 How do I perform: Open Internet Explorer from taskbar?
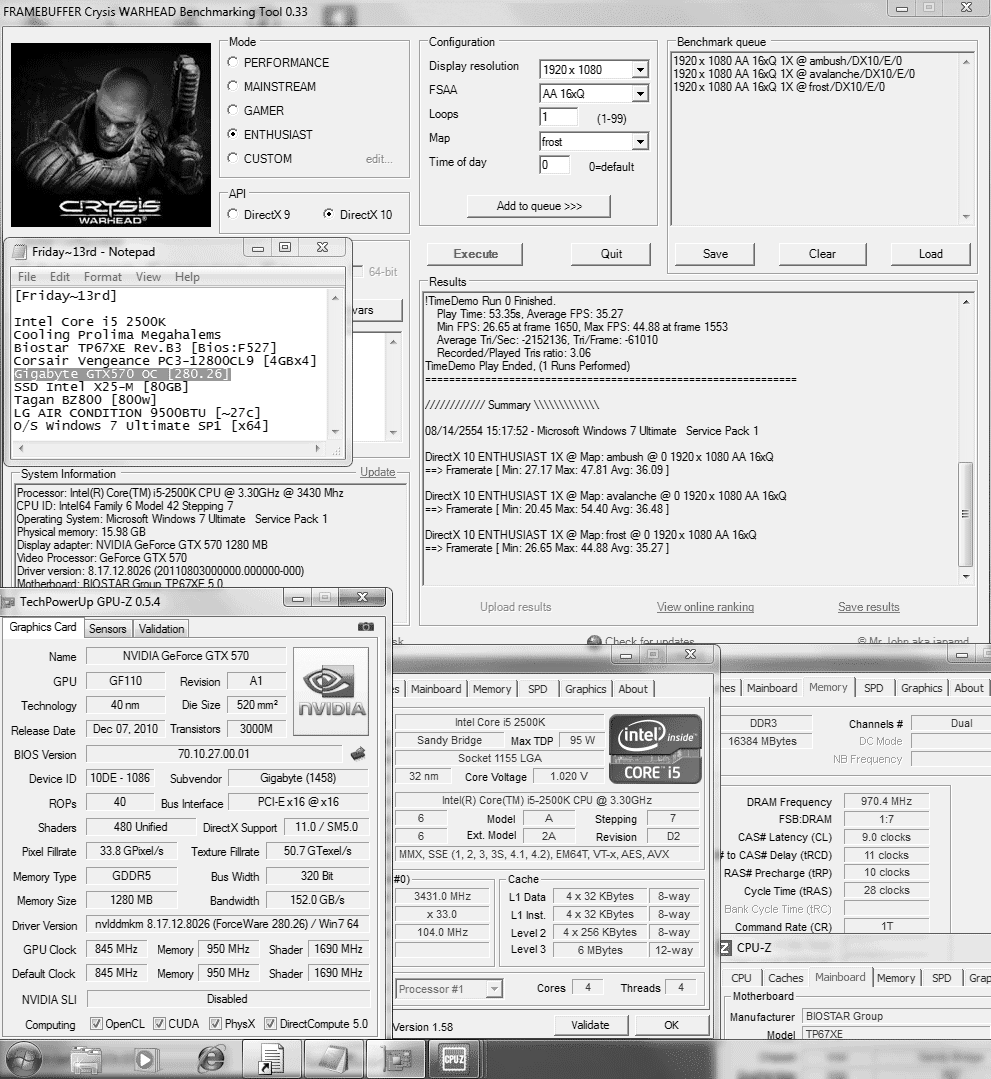(211, 1060)
